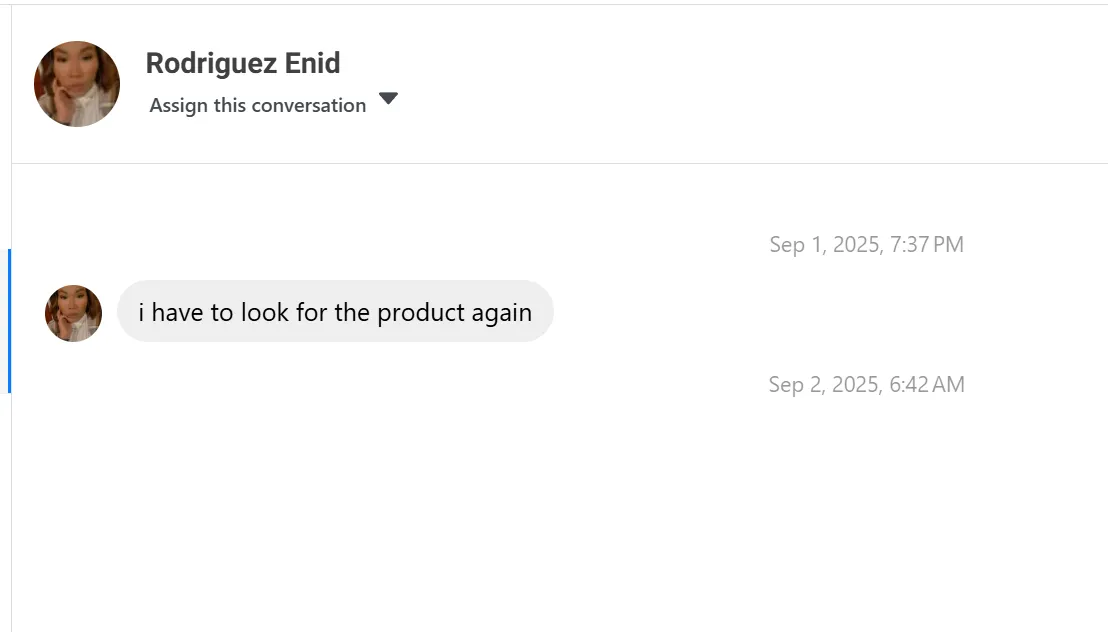Click the Sep 2, 2025, 6:42 AM timestamp

tap(866, 385)
